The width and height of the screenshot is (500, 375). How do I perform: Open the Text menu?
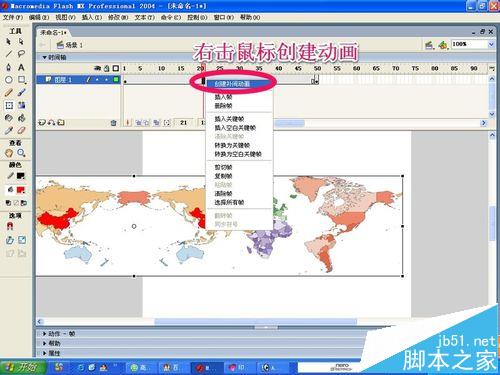click(144, 17)
